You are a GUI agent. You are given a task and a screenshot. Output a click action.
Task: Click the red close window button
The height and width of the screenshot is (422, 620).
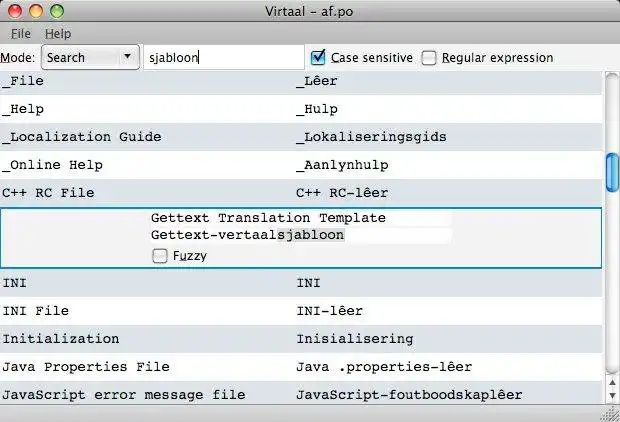pyautogui.click(x=14, y=11)
